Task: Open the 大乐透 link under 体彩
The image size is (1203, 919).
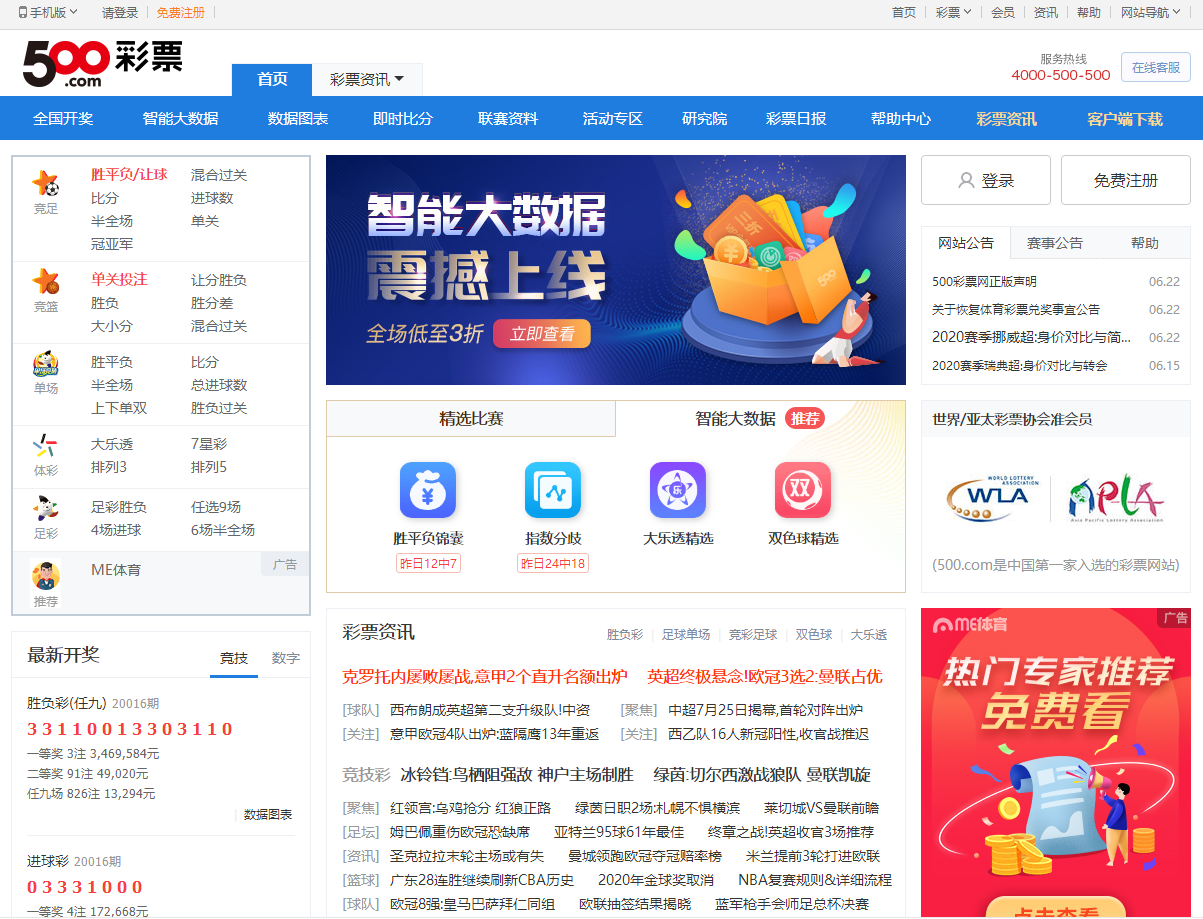Action: 112,444
